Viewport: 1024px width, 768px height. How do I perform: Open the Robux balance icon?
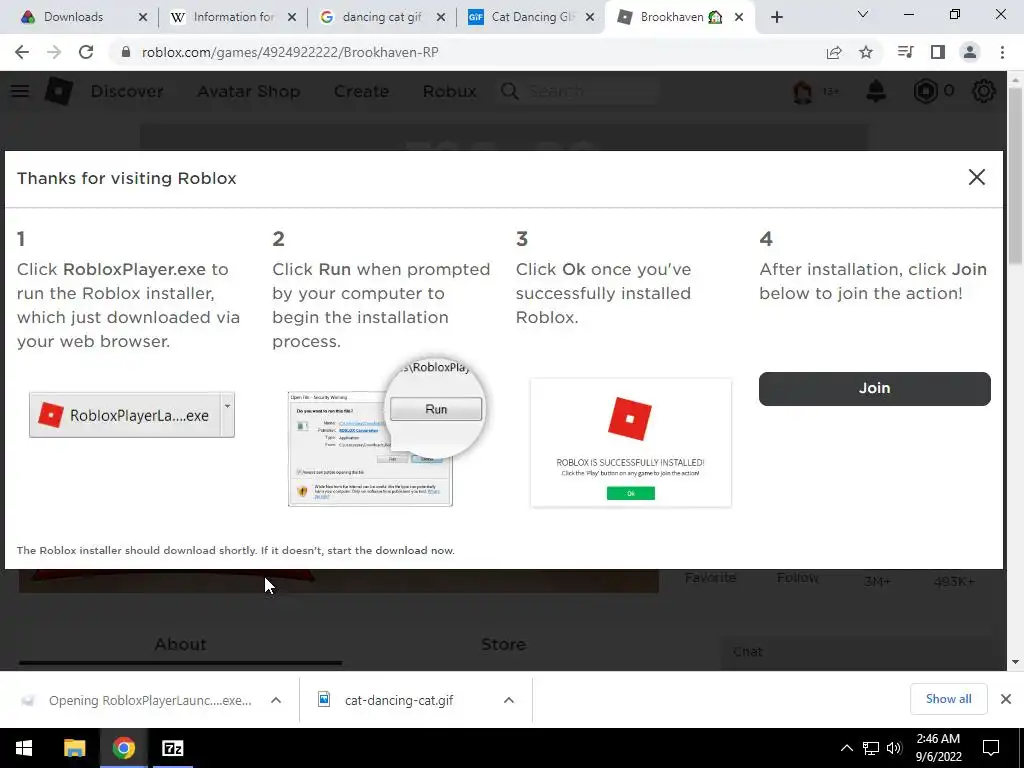[x=925, y=91]
